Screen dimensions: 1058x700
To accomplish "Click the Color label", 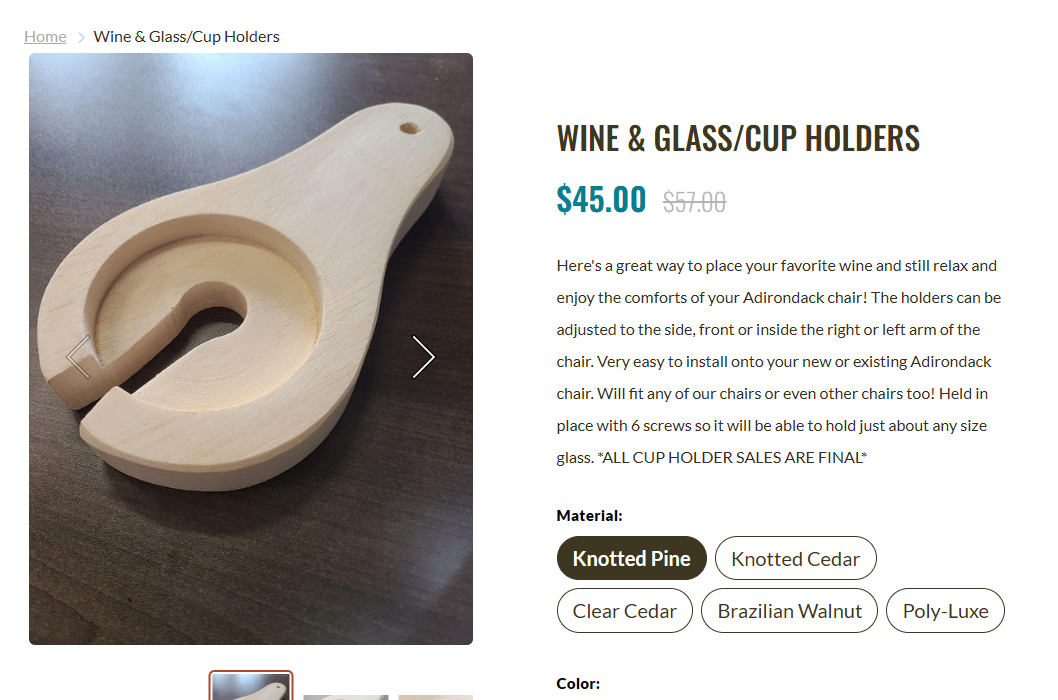I will click(x=578, y=684).
